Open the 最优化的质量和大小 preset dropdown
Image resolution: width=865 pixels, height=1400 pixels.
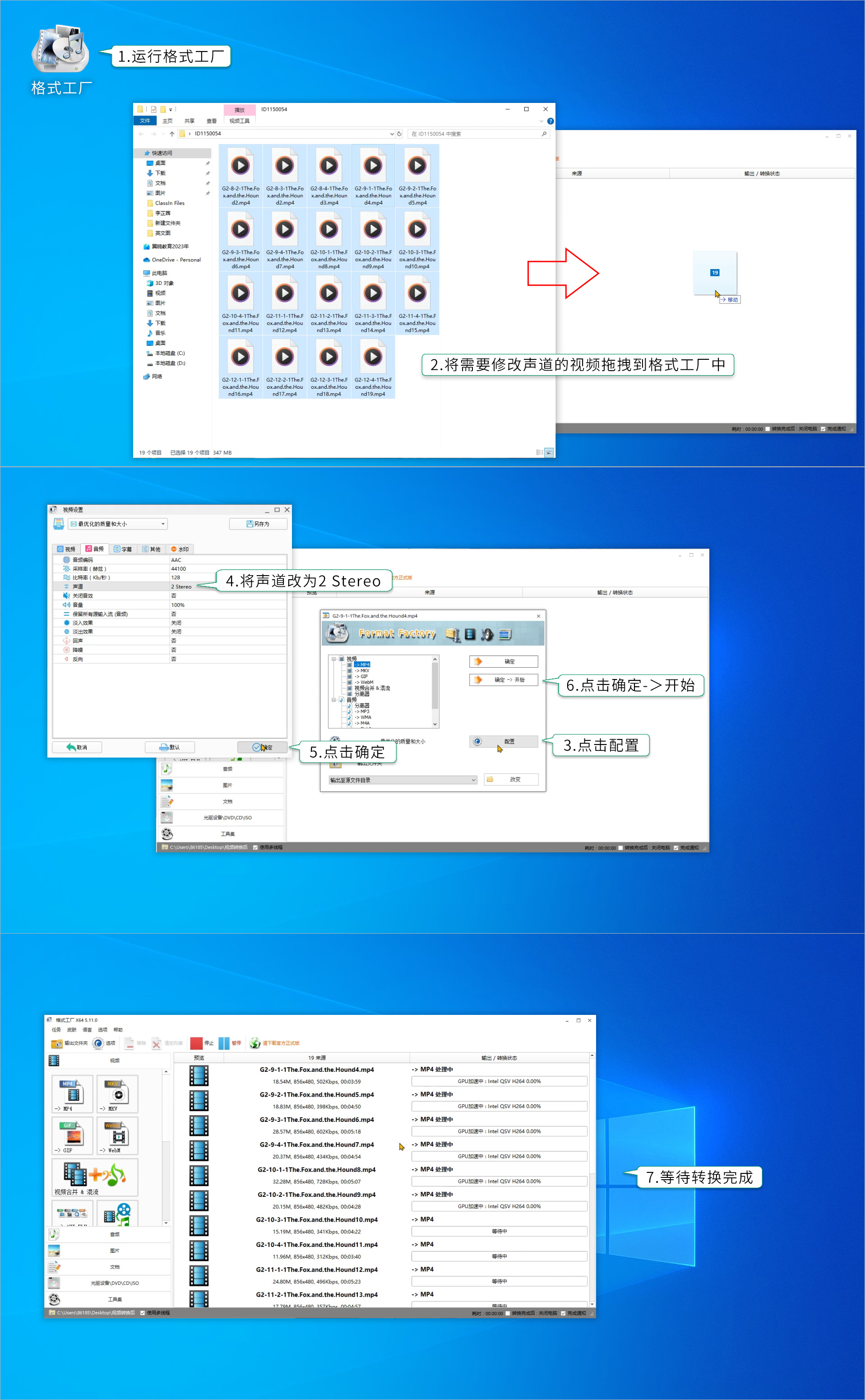(118, 524)
